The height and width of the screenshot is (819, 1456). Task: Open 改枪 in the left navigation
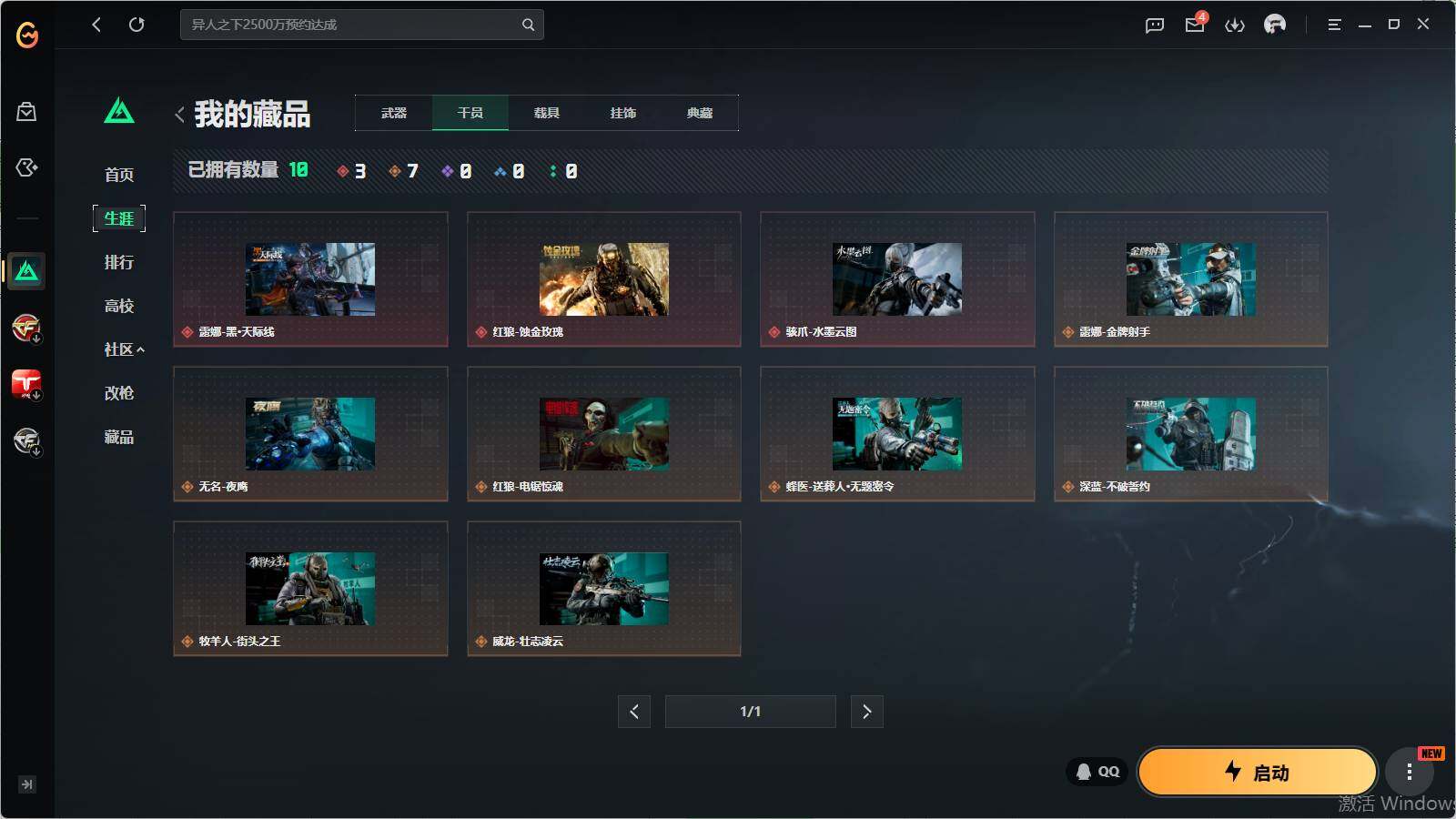point(119,393)
